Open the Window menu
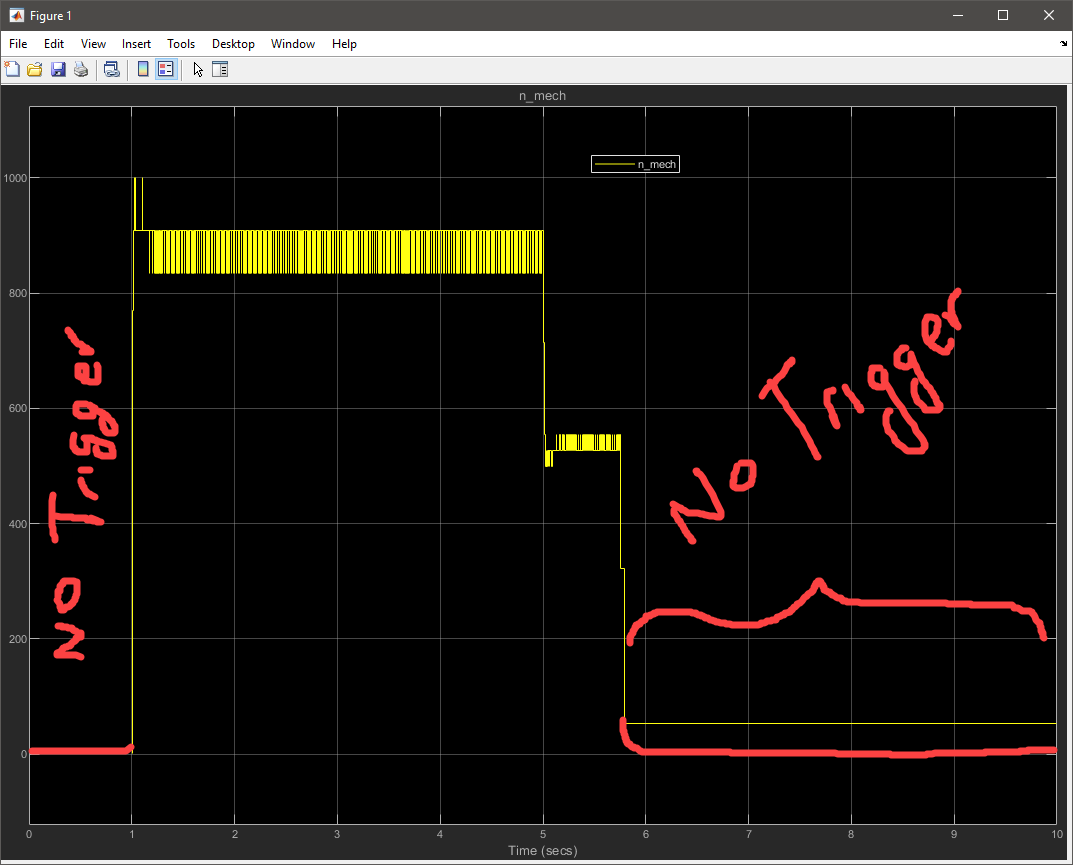 pyautogui.click(x=293, y=44)
